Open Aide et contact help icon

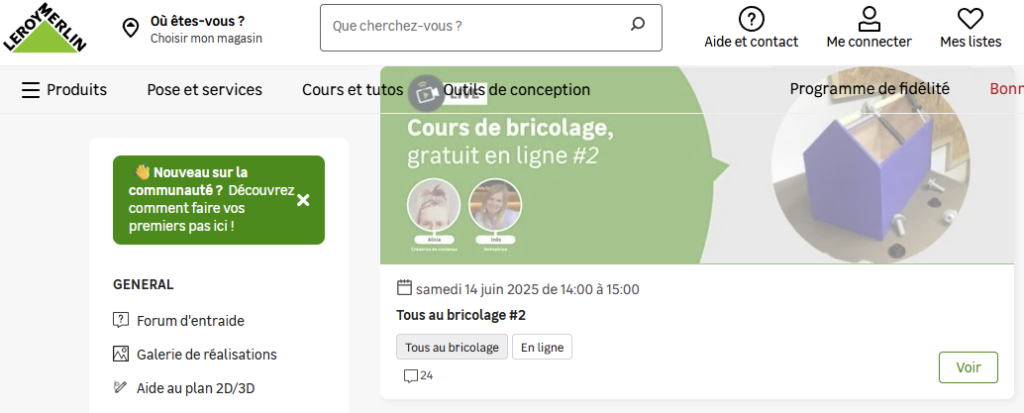(751, 19)
